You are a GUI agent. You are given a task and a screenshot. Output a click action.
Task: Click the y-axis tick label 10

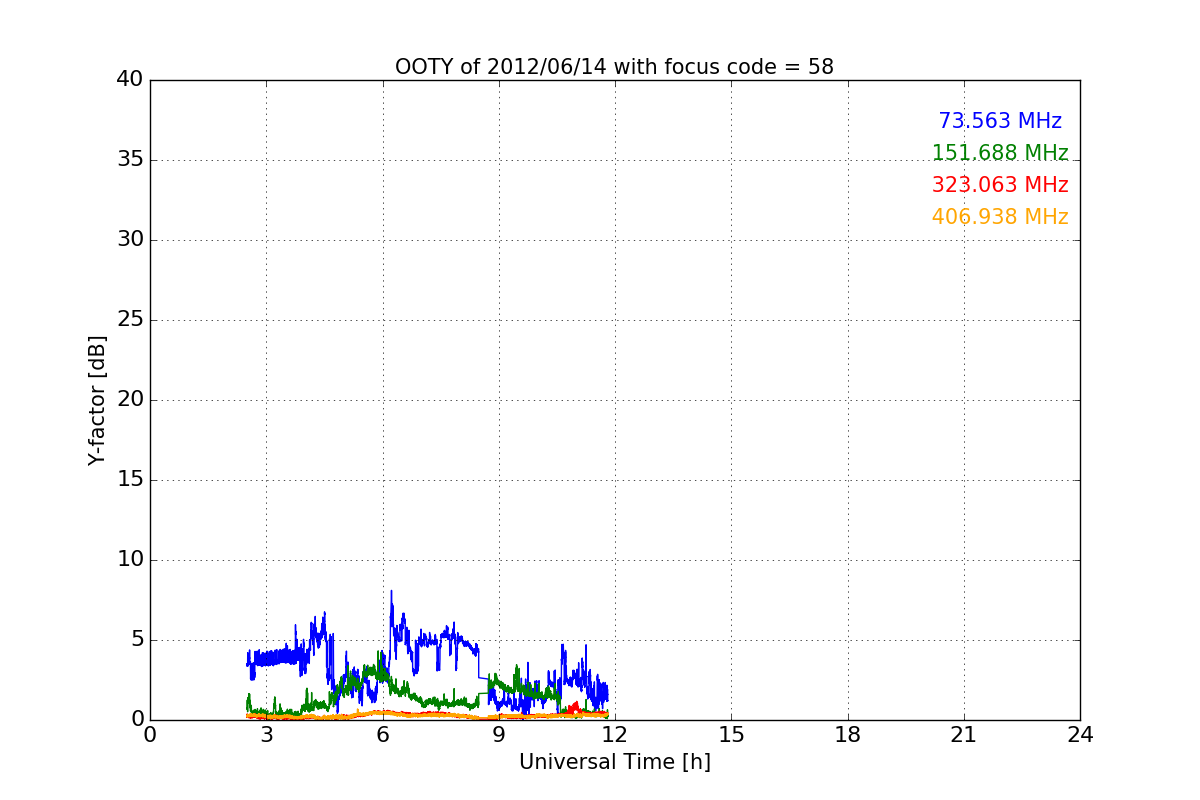click(130, 560)
